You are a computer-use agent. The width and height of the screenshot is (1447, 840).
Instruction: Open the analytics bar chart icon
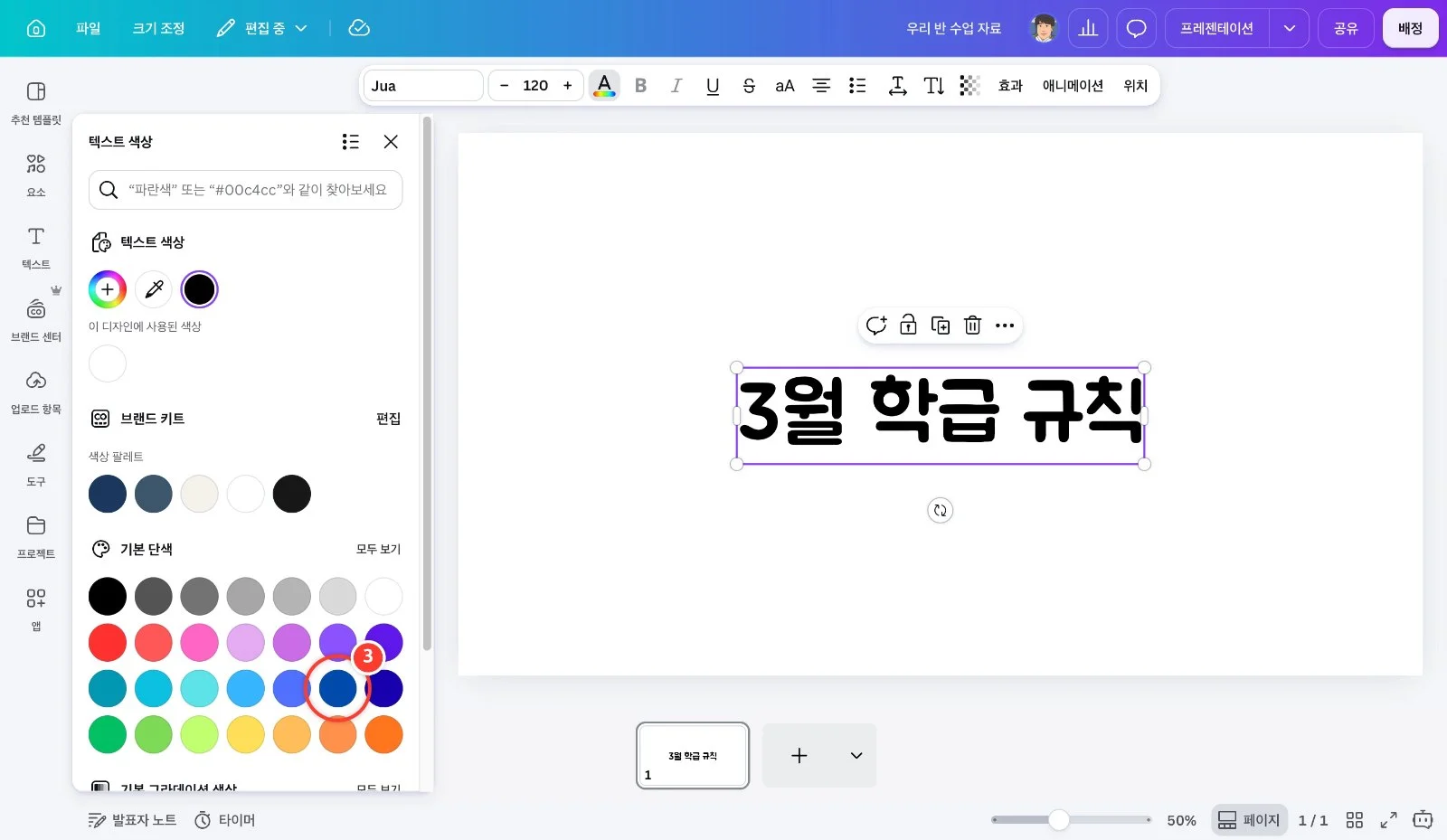pos(1088,28)
